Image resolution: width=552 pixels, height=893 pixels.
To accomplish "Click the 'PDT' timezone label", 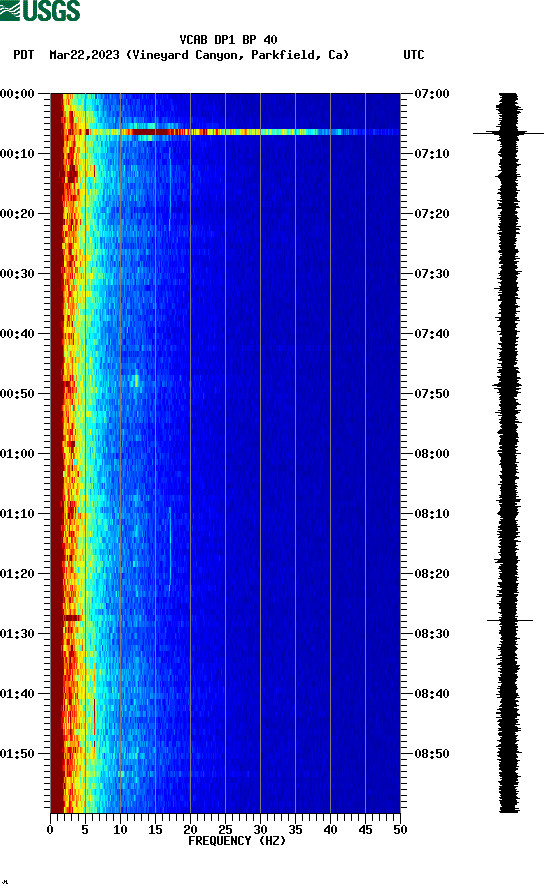I will coord(24,55).
